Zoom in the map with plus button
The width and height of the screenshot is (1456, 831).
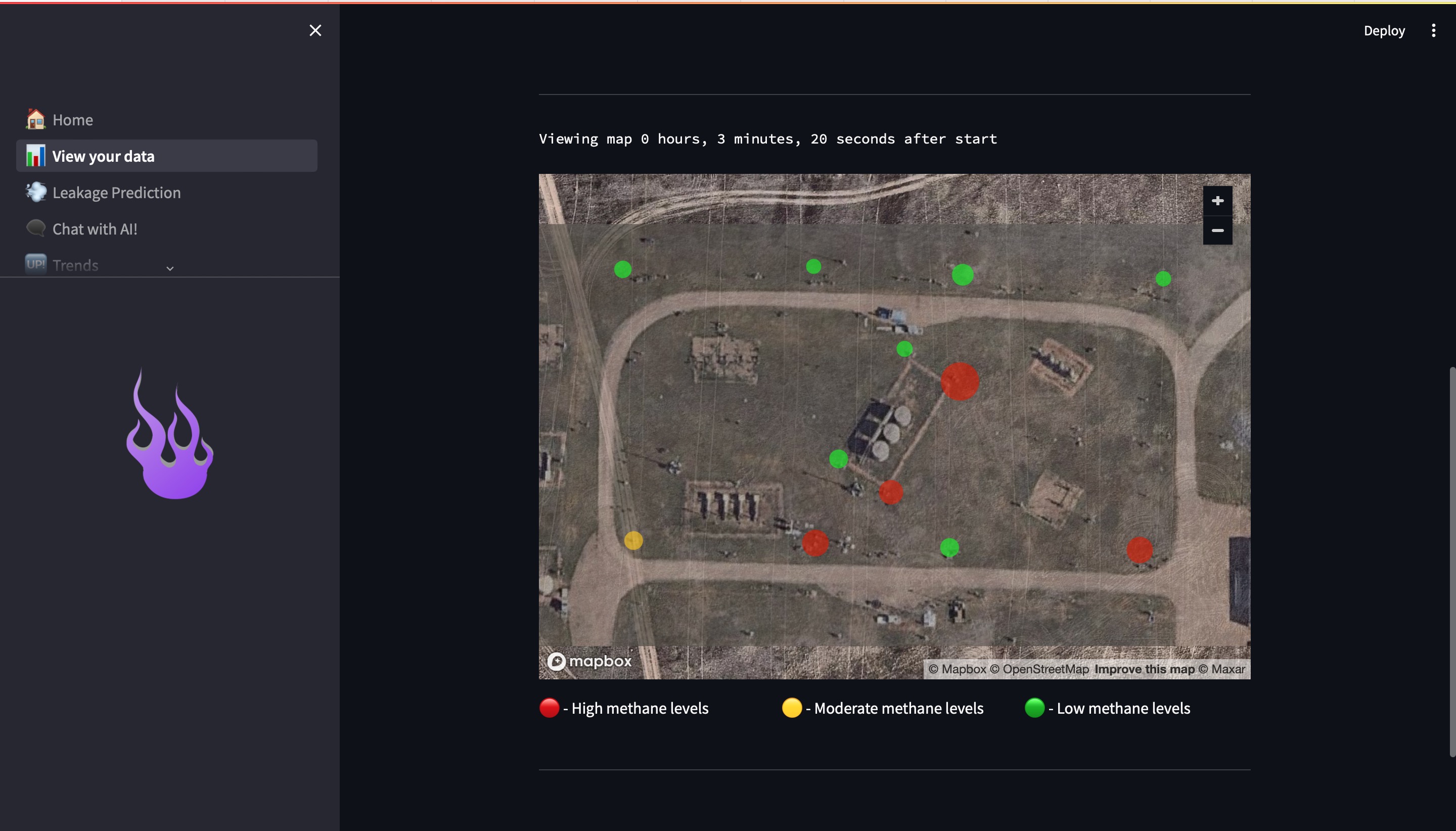coord(1217,201)
